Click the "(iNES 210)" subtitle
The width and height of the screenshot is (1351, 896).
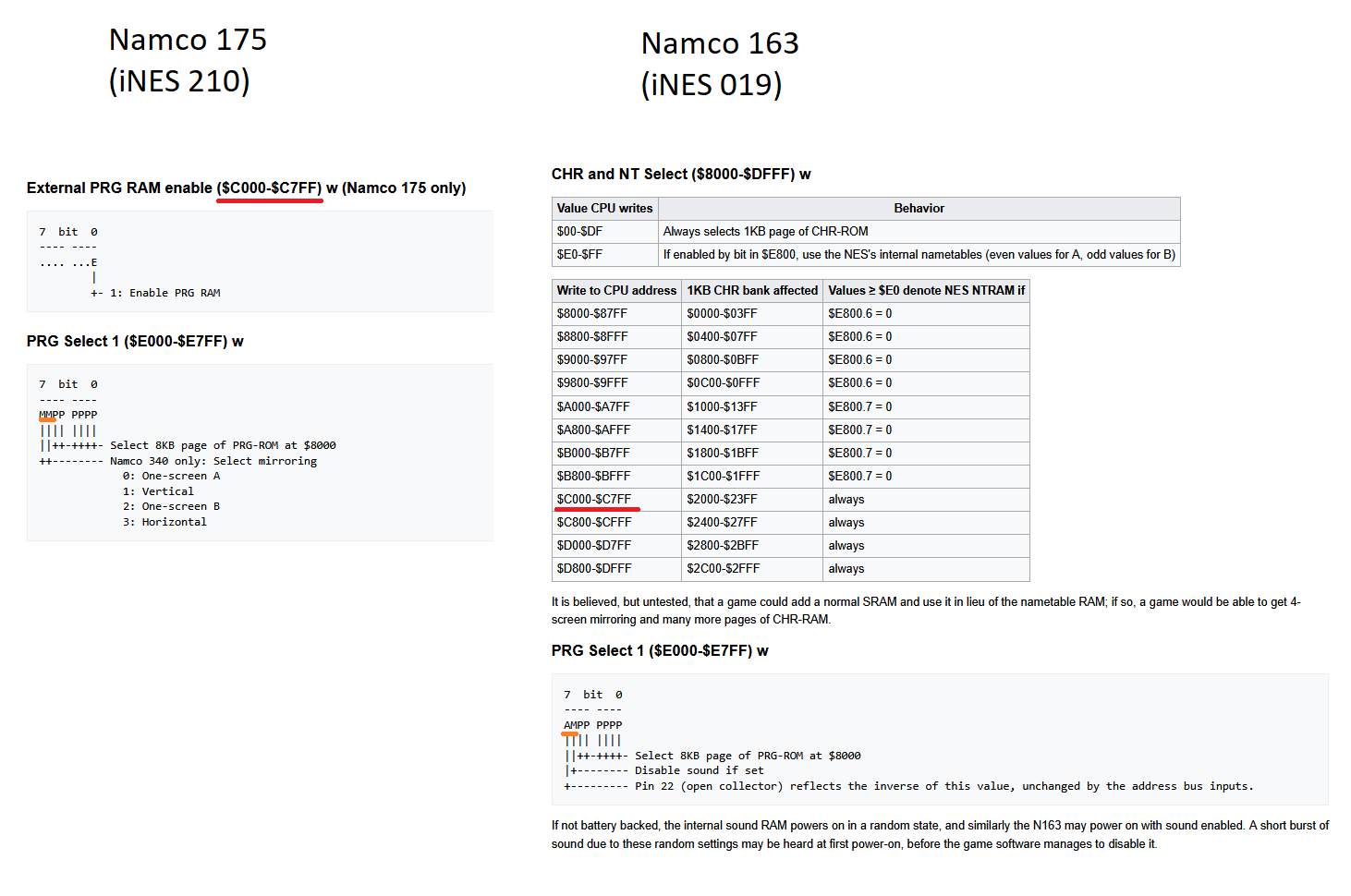click(179, 81)
